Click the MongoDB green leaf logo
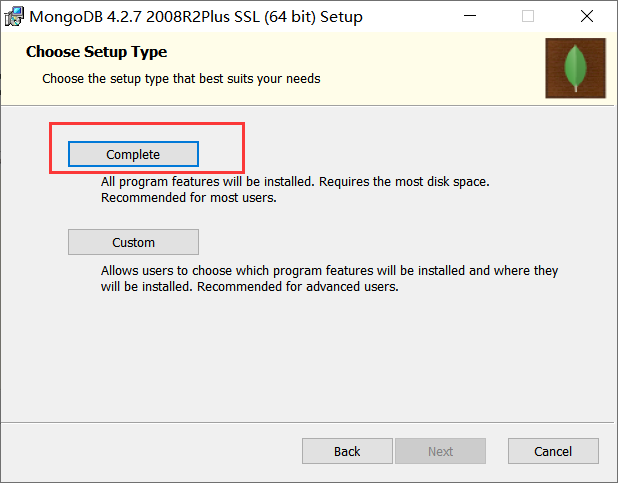 coord(575,68)
